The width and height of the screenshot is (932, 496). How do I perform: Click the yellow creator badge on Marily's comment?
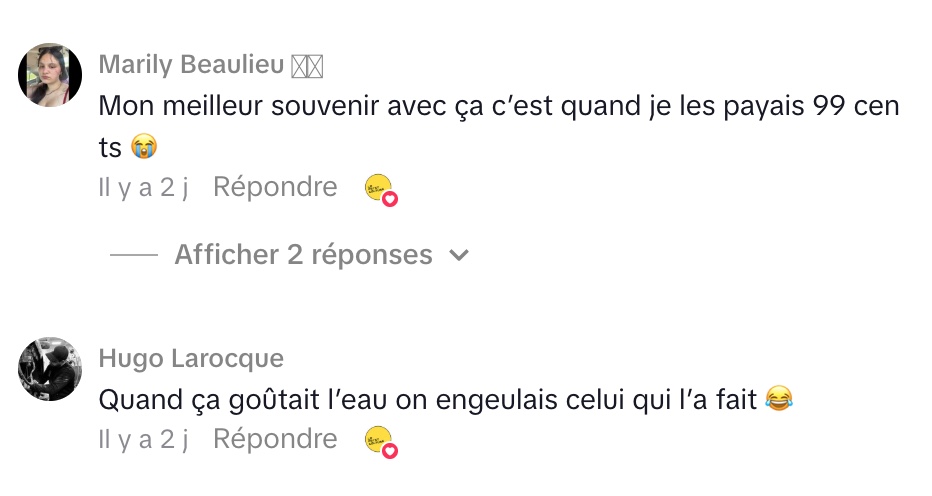coord(378,187)
